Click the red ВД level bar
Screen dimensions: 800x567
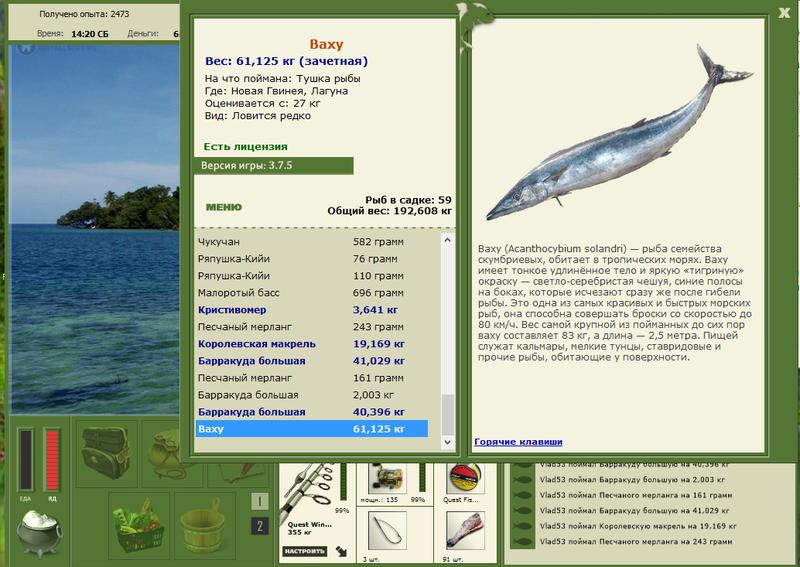click(x=52, y=460)
